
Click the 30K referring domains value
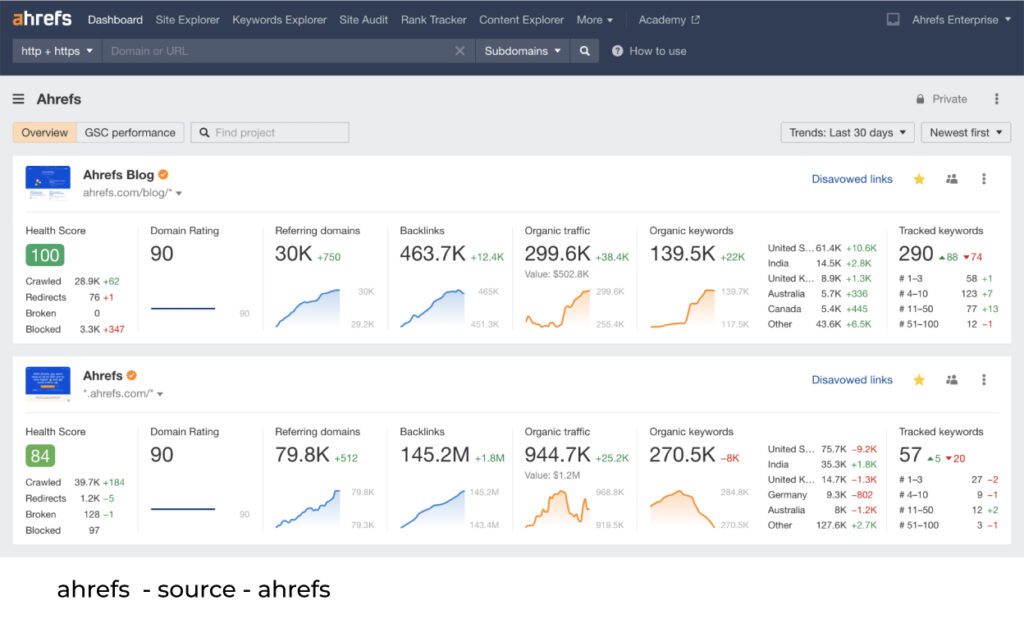click(x=293, y=253)
